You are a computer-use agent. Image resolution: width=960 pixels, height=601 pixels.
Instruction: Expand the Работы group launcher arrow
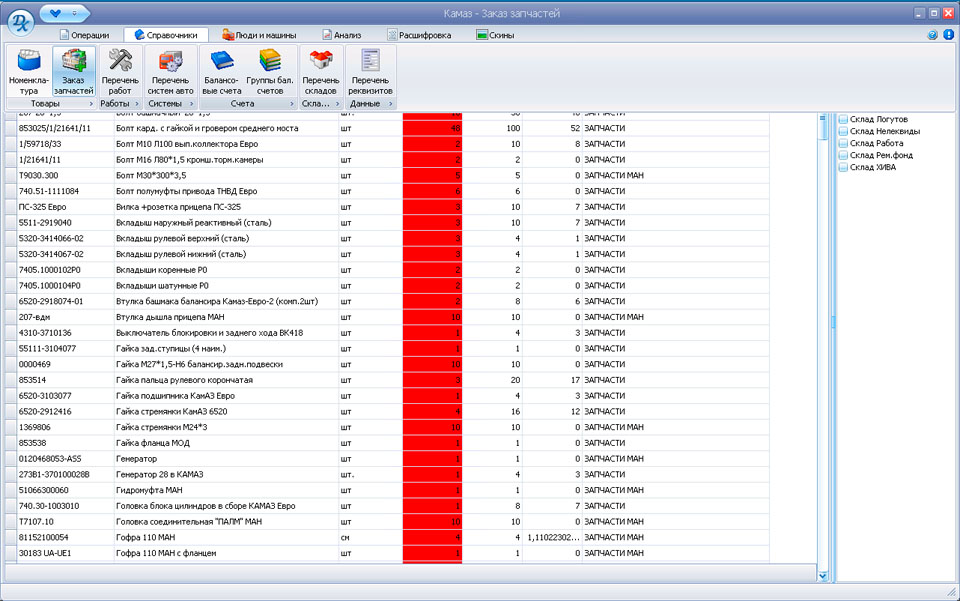[x=137, y=104]
